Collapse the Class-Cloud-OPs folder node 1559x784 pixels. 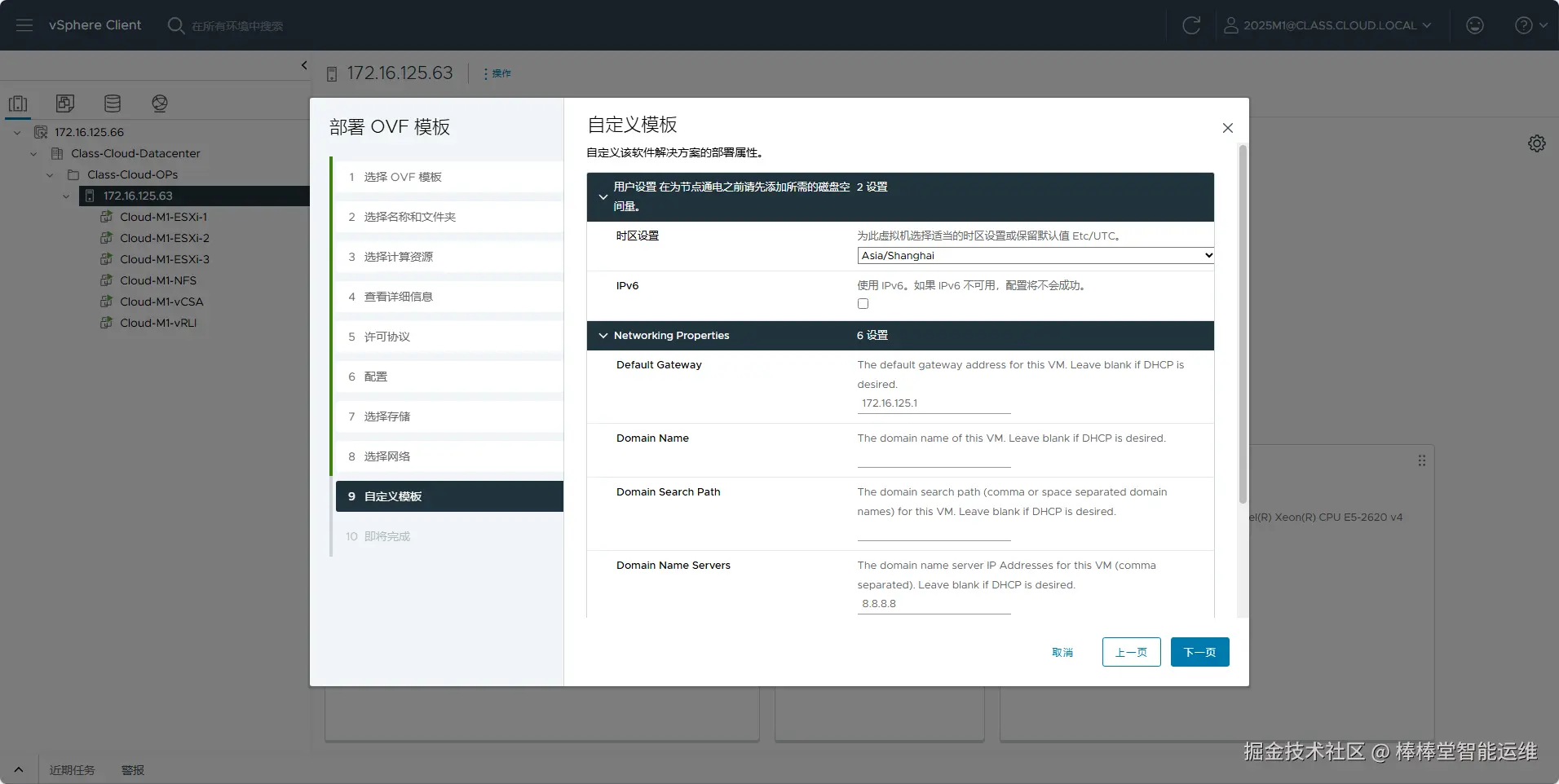(x=50, y=174)
